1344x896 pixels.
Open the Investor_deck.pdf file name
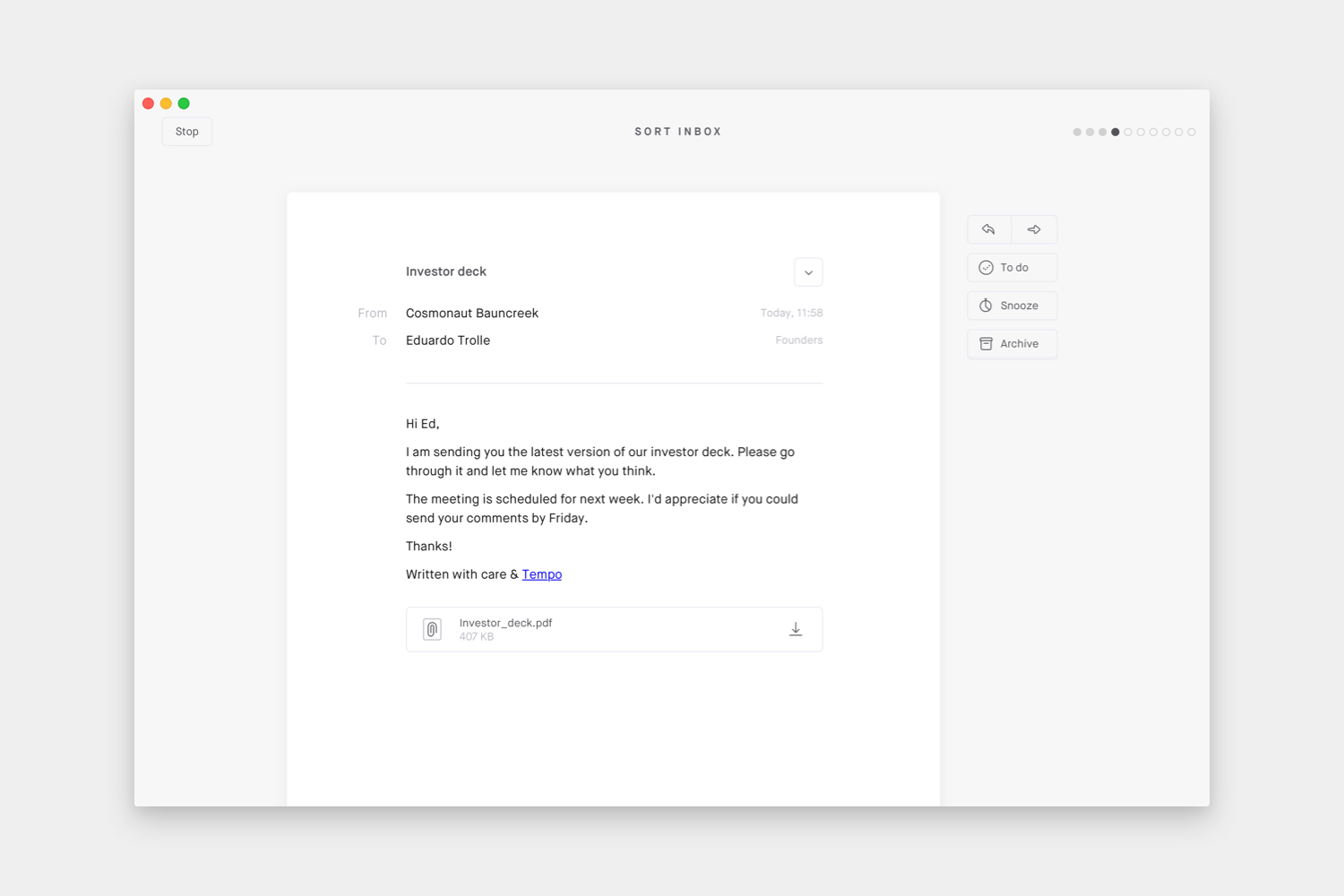tap(505, 623)
